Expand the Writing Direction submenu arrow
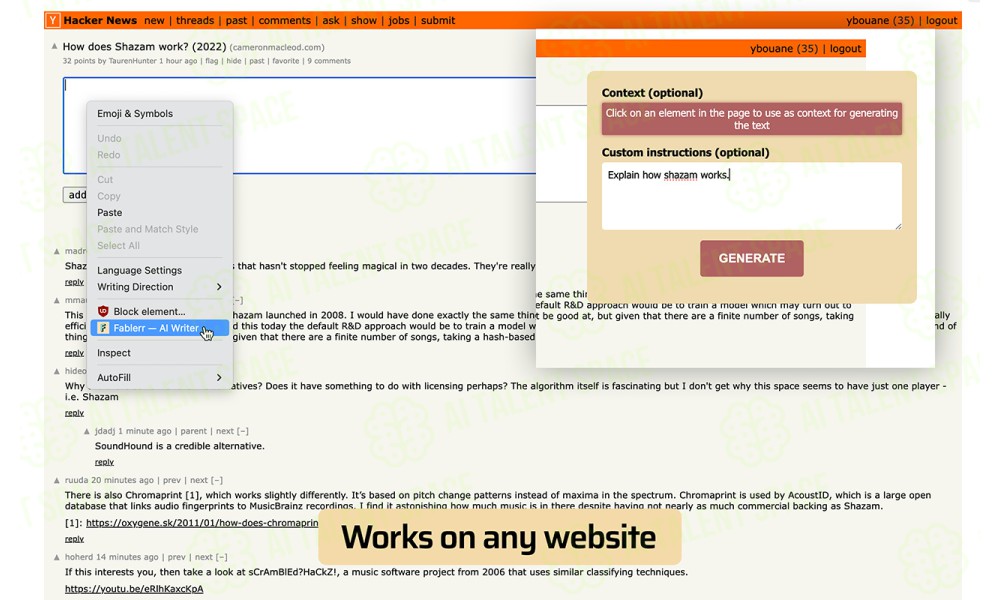 219,287
